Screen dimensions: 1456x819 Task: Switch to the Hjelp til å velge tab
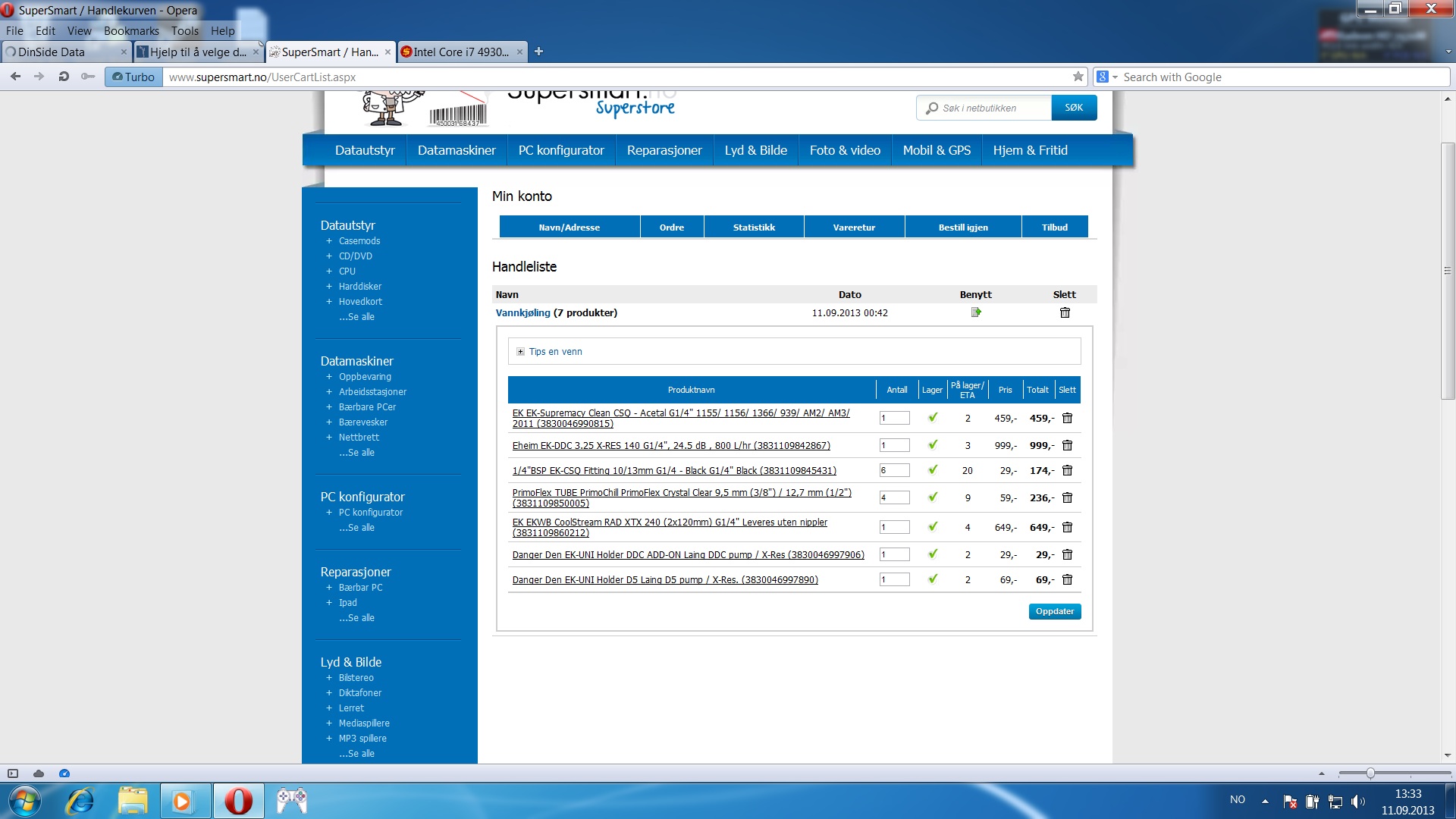pyautogui.click(x=197, y=52)
